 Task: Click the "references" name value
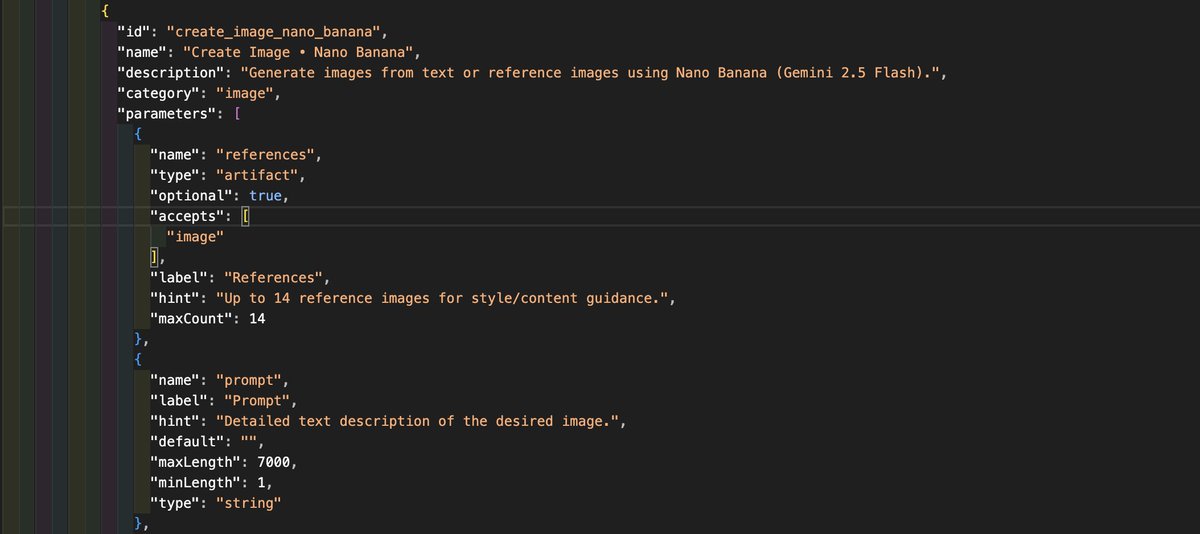click(265, 155)
